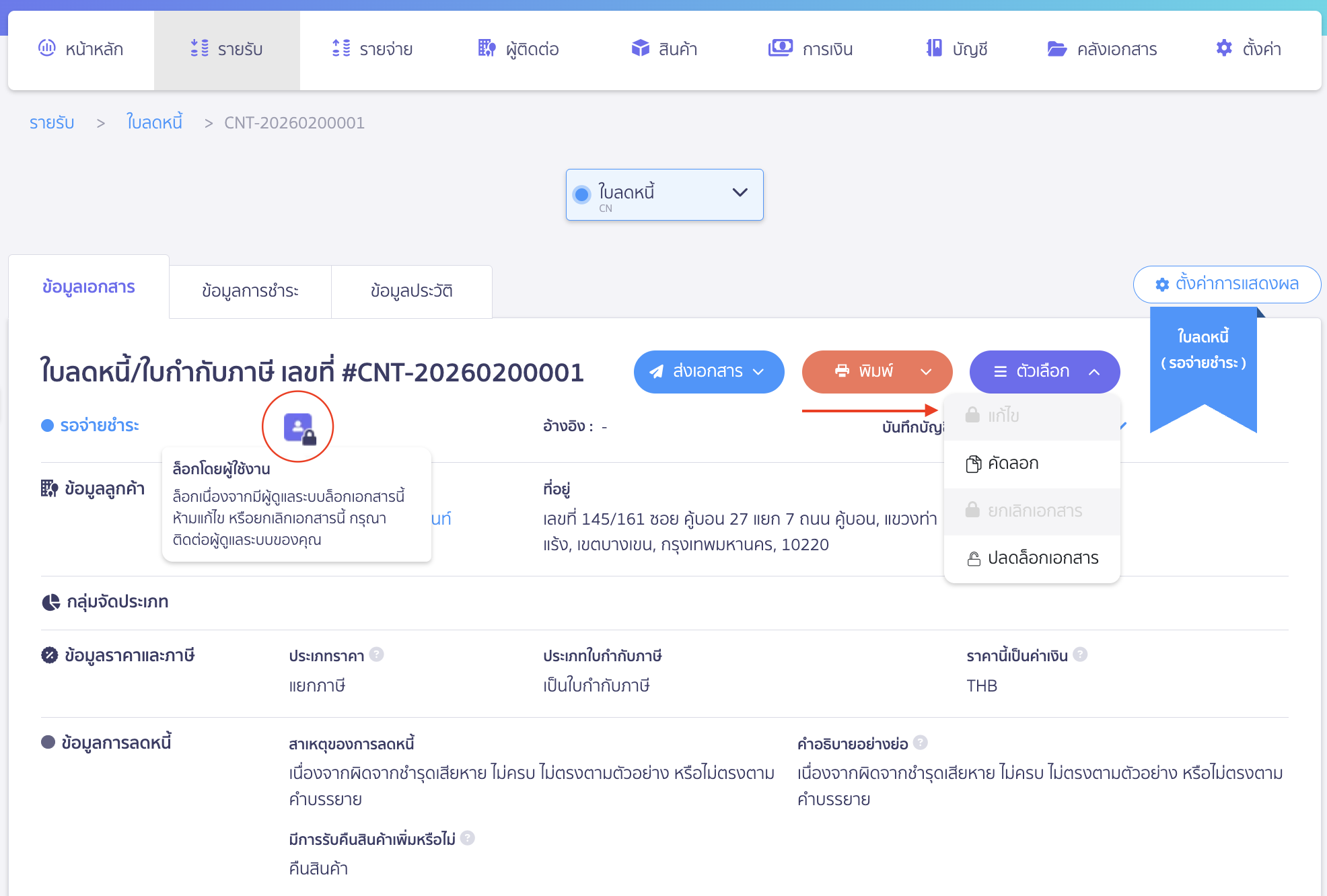This screenshot has width=1327, height=896.
Task: Click help icon beside ประเภทราคา
Action: point(377,655)
